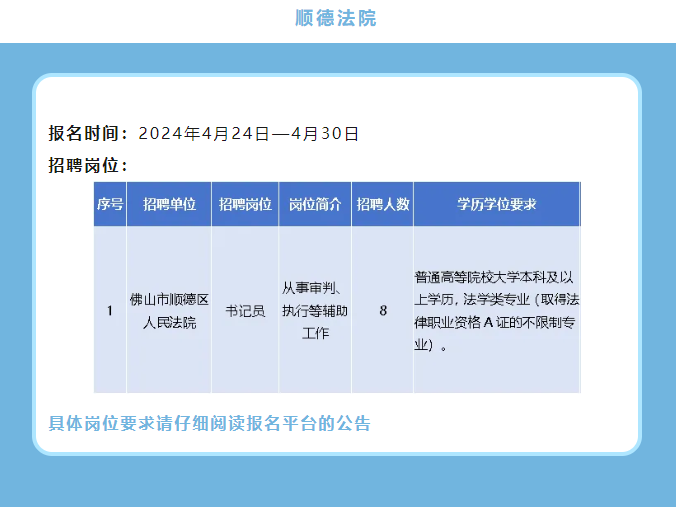This screenshot has width=677, height=507.
Task: Select the 佛山市顺德区人民法院 cell
Action: click(x=168, y=310)
